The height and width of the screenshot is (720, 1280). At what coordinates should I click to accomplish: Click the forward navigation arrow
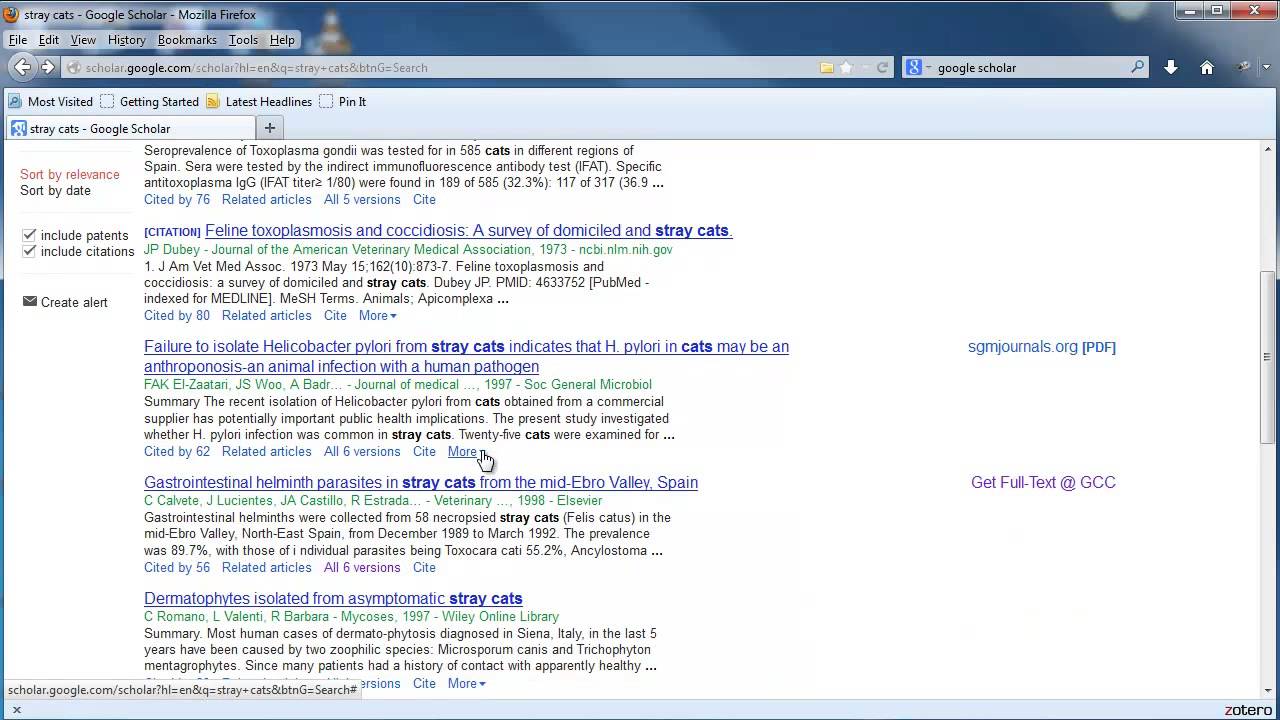click(x=47, y=67)
